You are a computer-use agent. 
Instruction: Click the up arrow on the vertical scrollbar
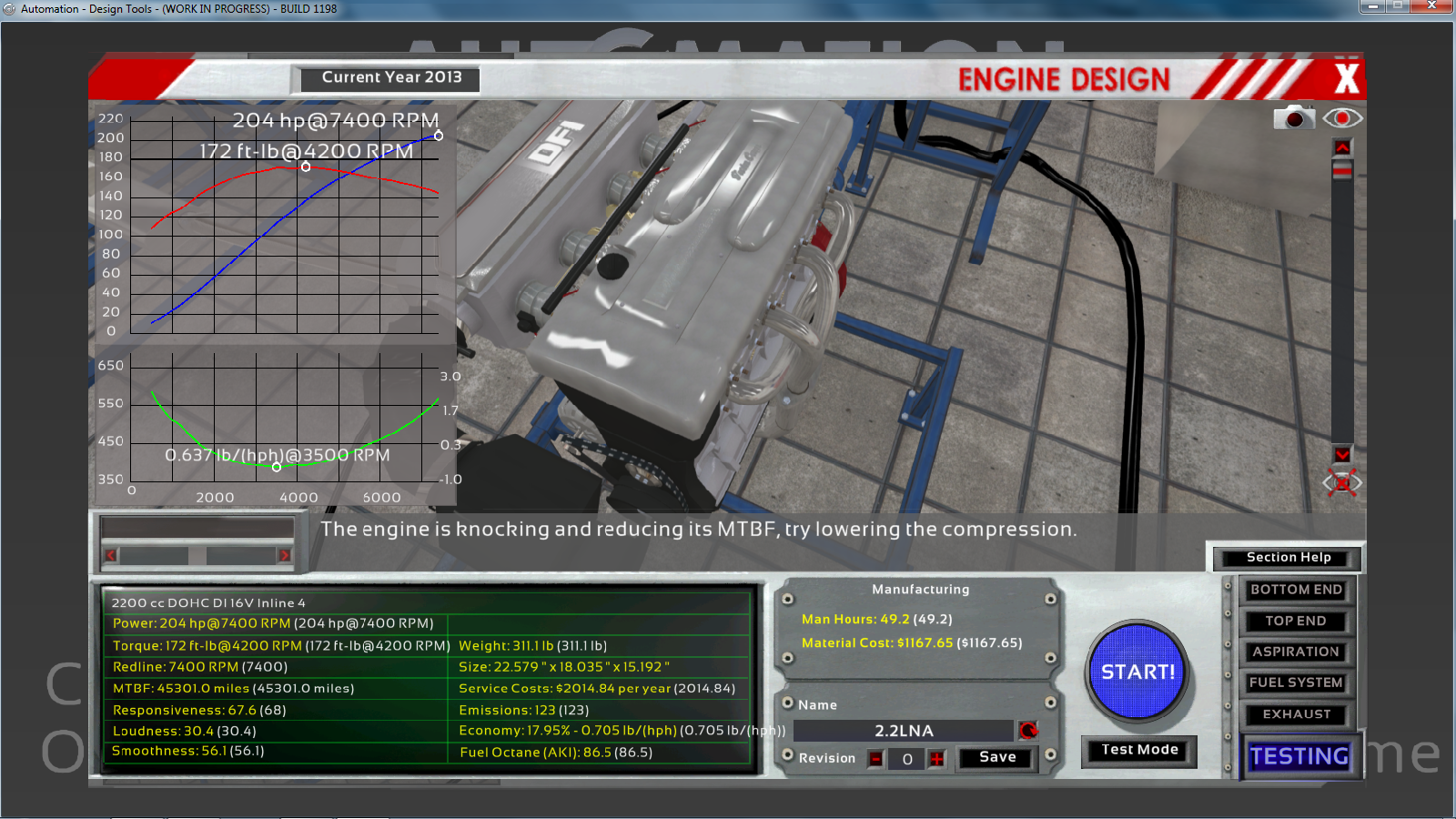[1342, 147]
